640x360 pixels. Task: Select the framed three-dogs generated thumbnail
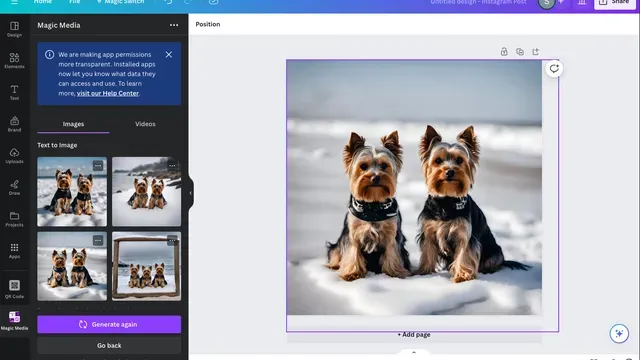pyautogui.click(x=147, y=266)
